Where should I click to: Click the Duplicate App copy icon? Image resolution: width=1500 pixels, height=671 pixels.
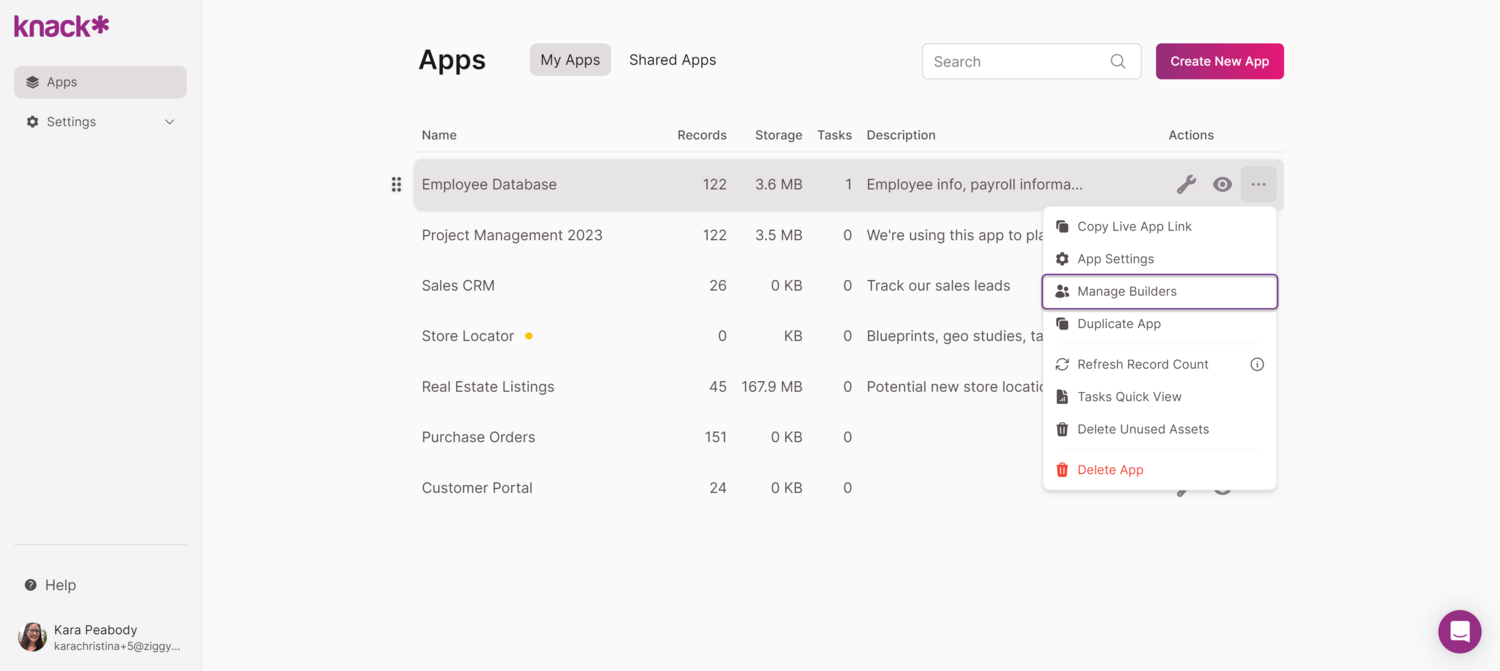1062,323
